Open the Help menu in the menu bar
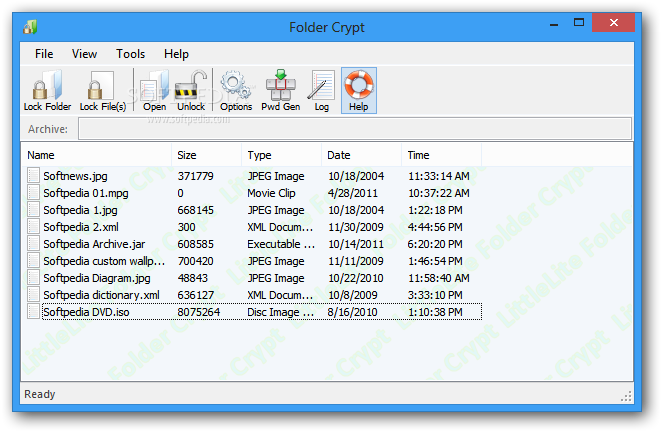 [176, 54]
